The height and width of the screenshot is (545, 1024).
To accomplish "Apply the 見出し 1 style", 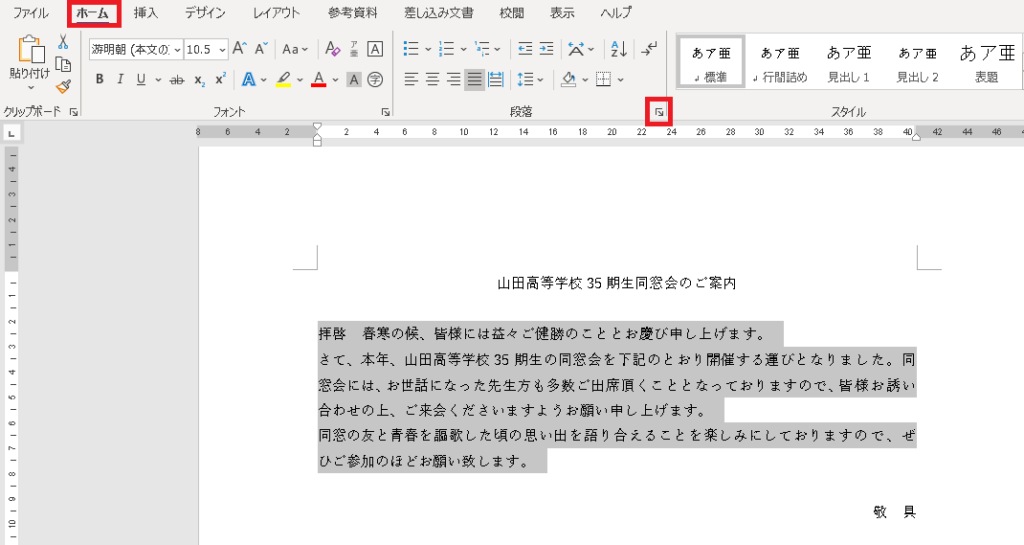I will pos(848,63).
